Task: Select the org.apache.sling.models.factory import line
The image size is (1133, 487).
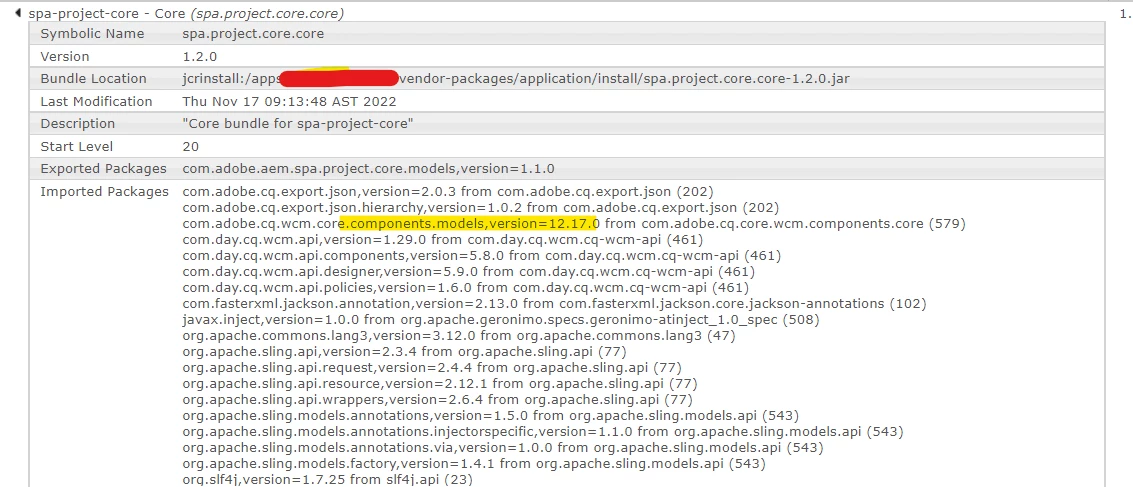Action: pyautogui.click(x=474, y=463)
